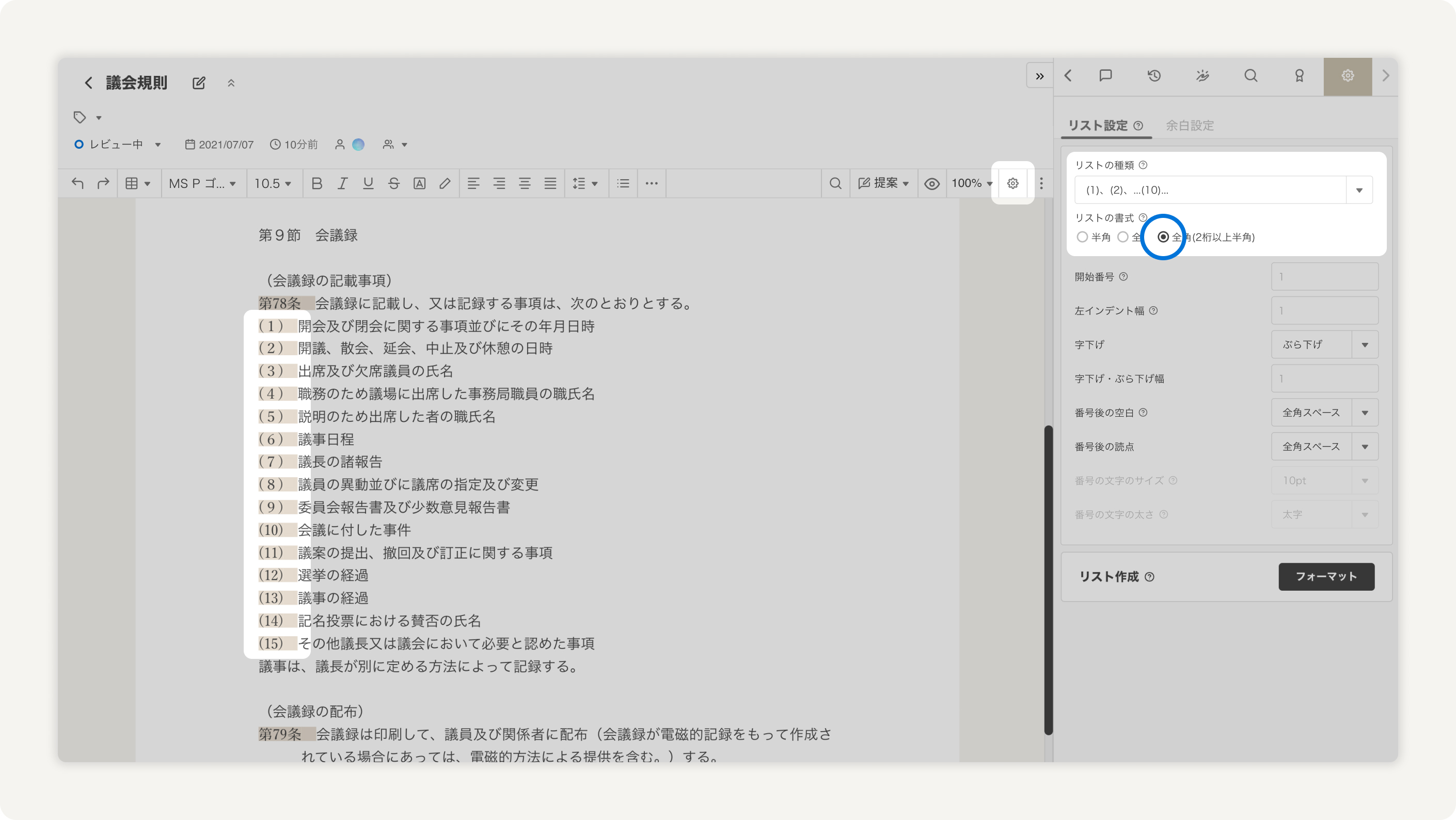The height and width of the screenshot is (820, 1456).
Task: Click the toolbar search magnifier icon
Action: point(835,183)
